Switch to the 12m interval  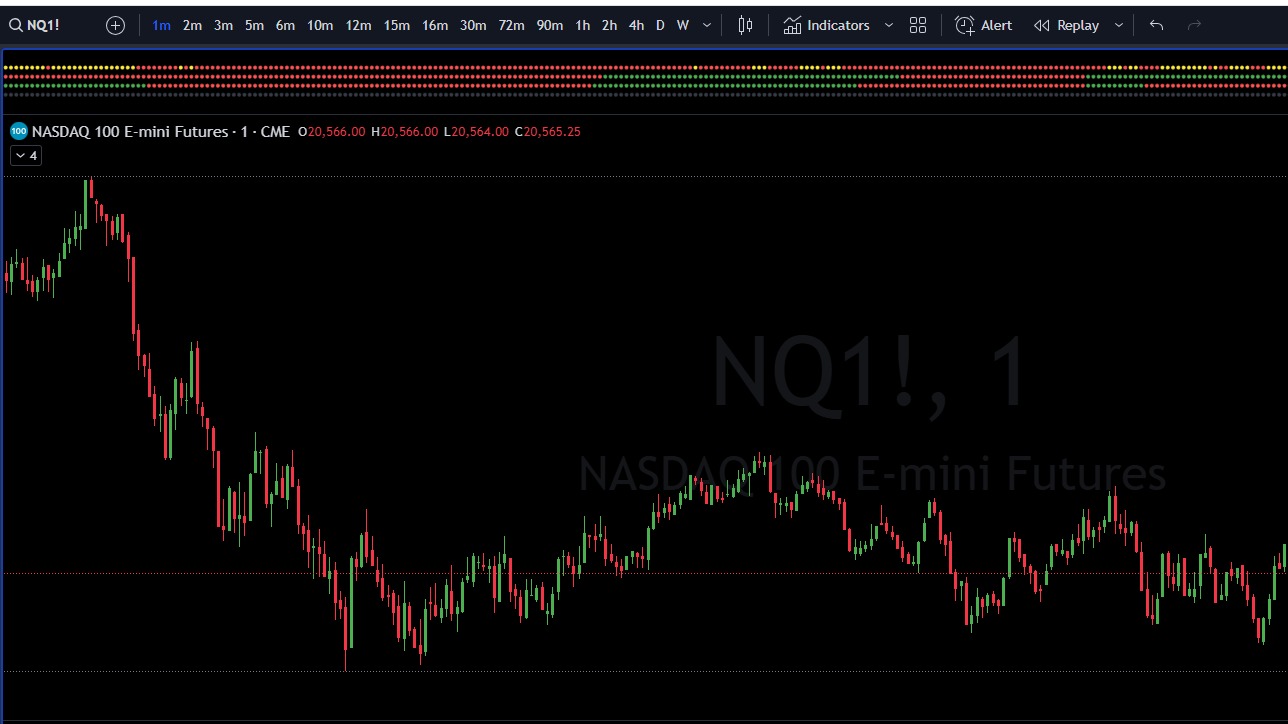coord(358,25)
